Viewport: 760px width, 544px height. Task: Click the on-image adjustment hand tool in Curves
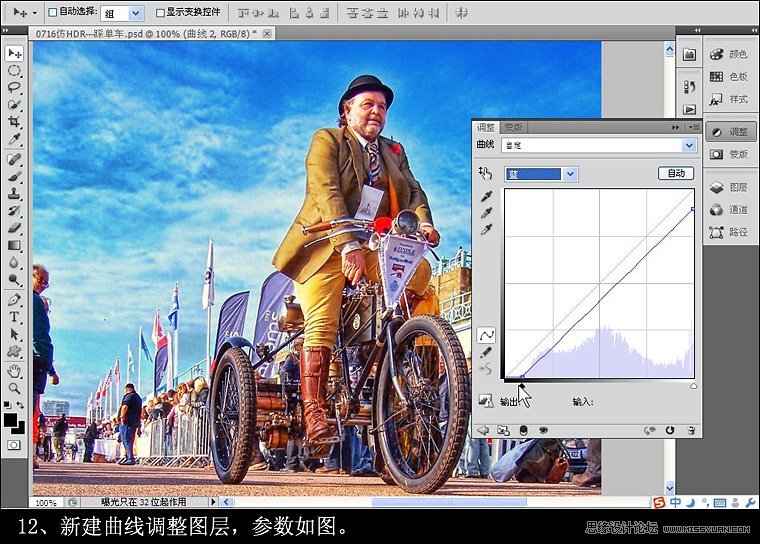coord(485,173)
